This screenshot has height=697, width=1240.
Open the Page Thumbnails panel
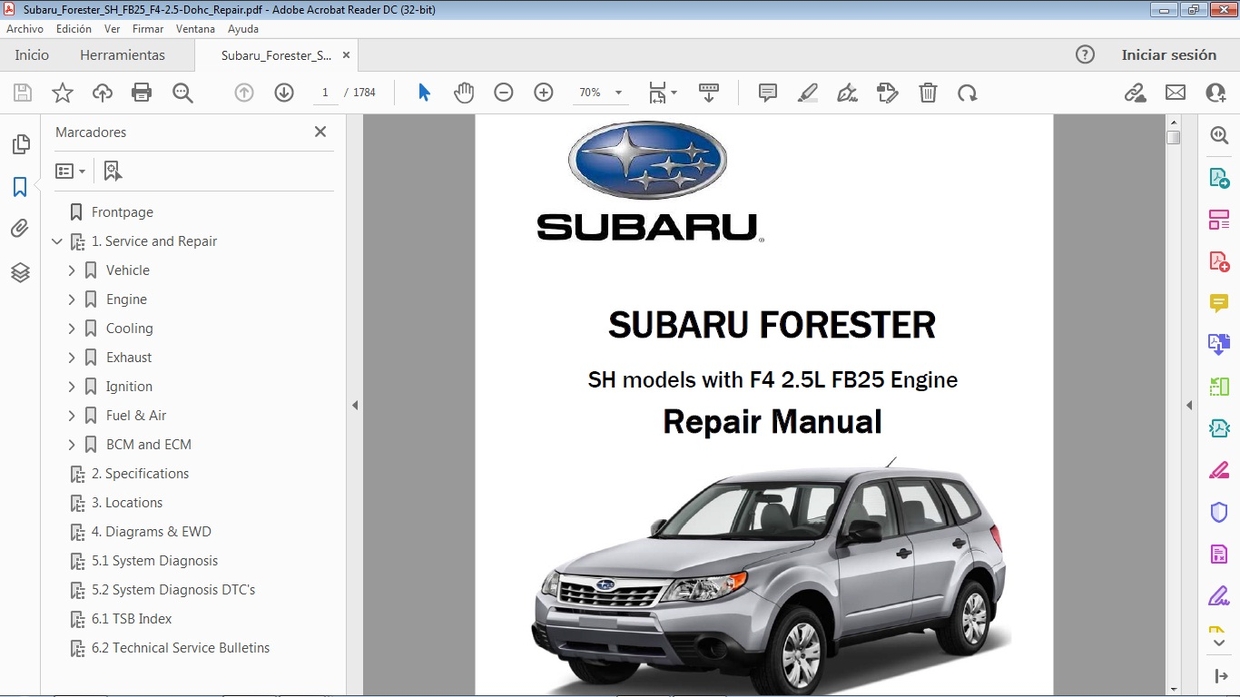20,143
